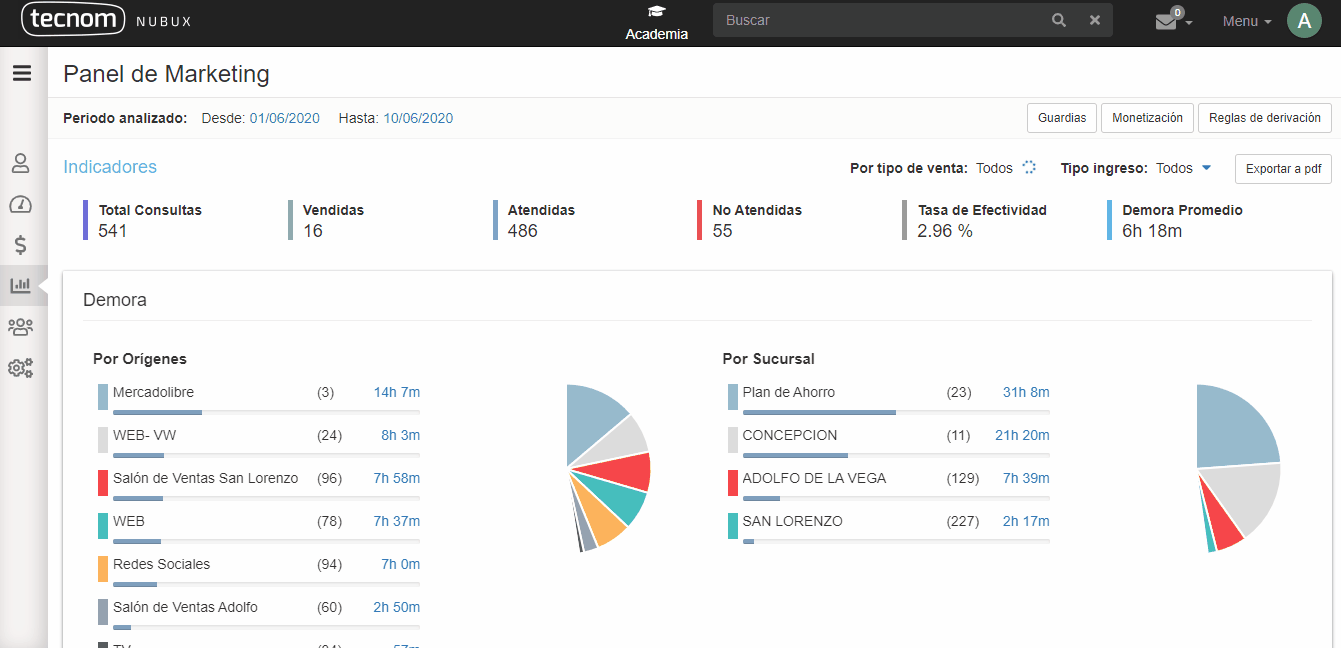
Task: Click the Plan de Ahorro delay 31h 8m
Action: pyautogui.click(x=1026, y=392)
